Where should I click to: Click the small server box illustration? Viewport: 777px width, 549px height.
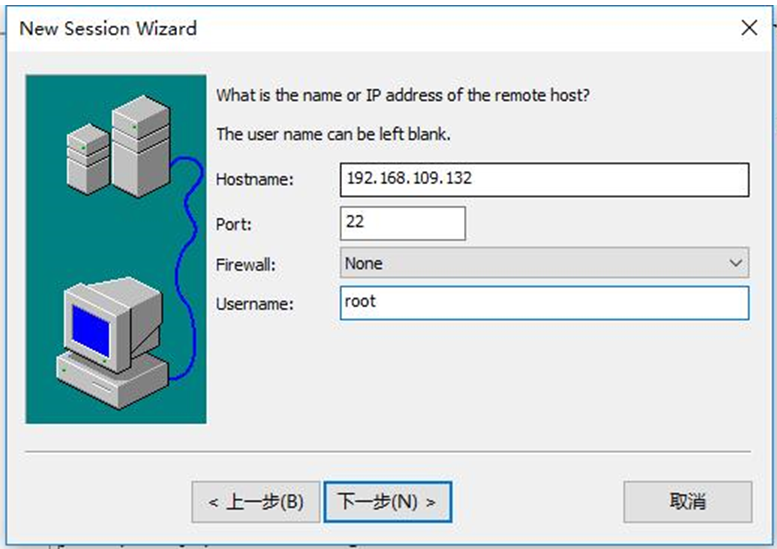pyautogui.click(x=88, y=159)
